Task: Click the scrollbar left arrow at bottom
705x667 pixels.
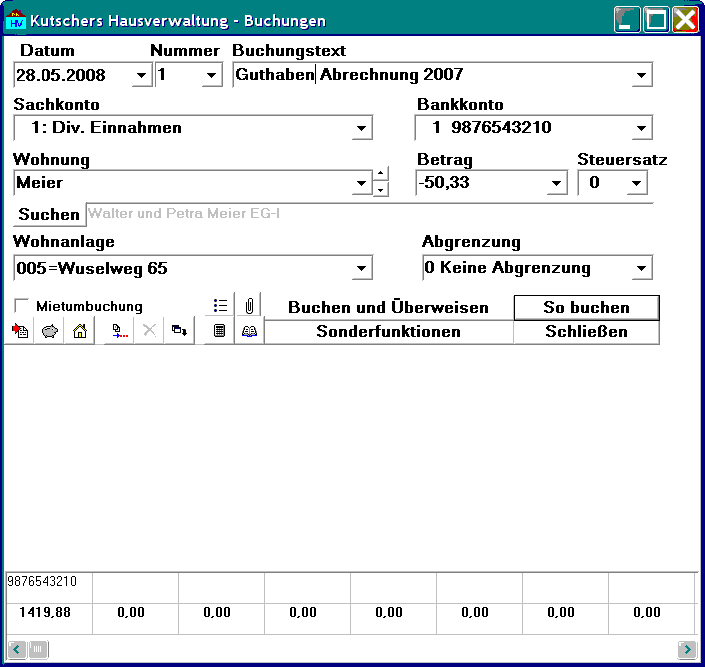Action: [17, 649]
